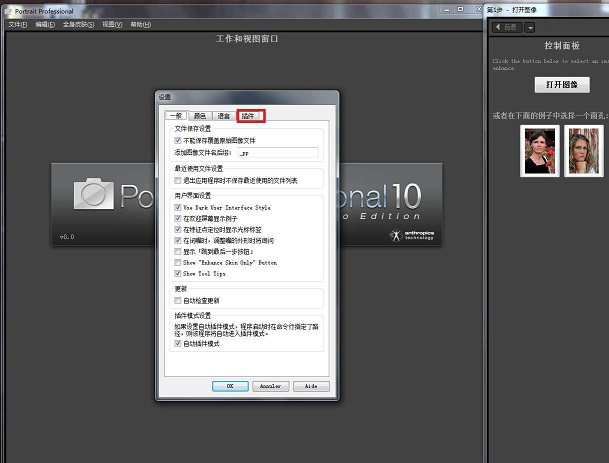
Task: Open the menu with the (S) shortcut
Action: (x=78, y=24)
